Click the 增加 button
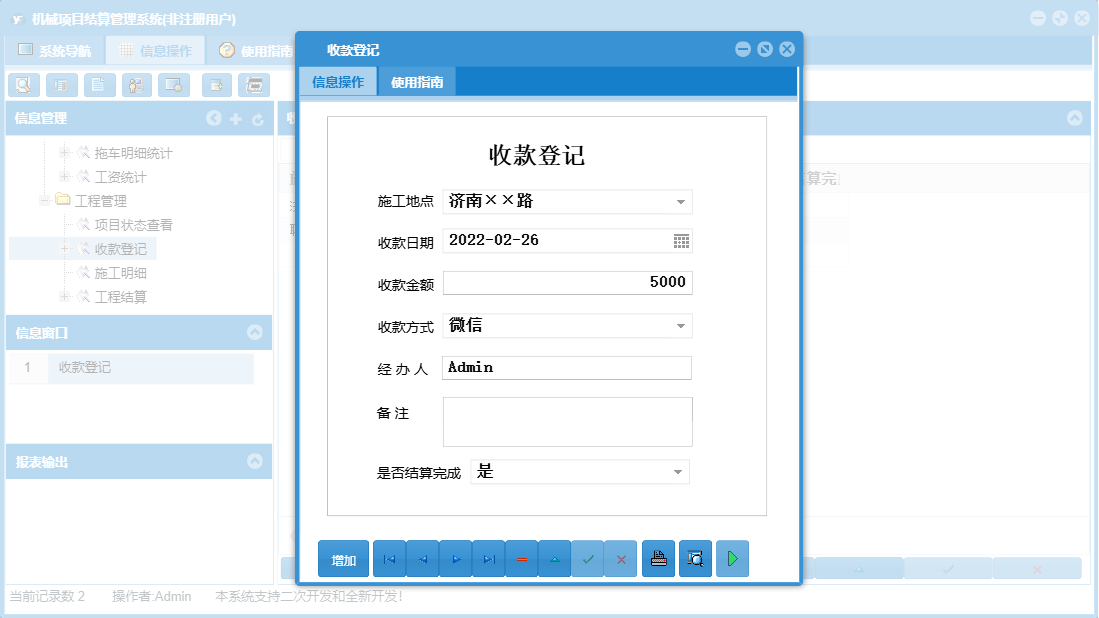 (x=343, y=558)
